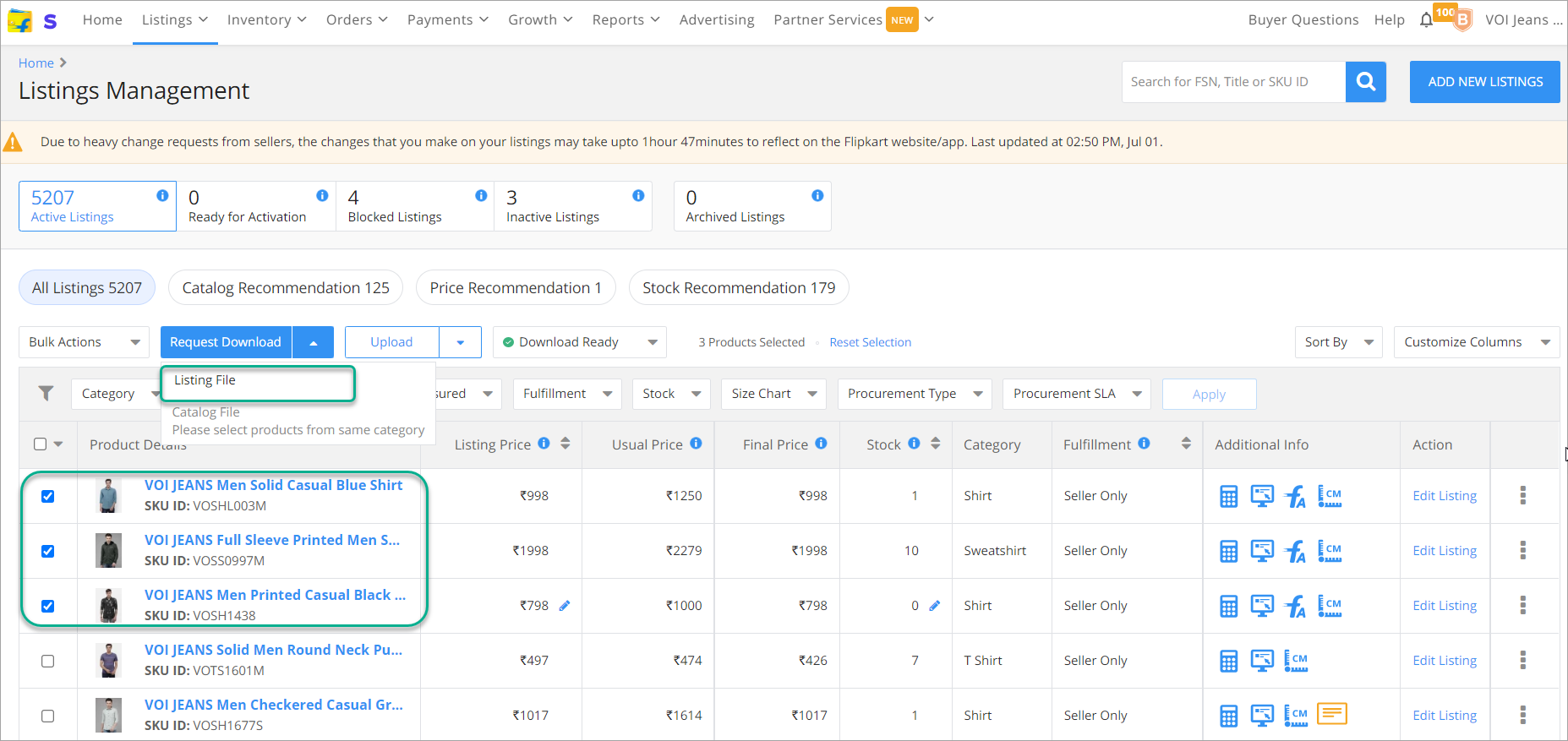Open info icon for Archived Listings
Screen dimensions: 1568x741
[817, 195]
